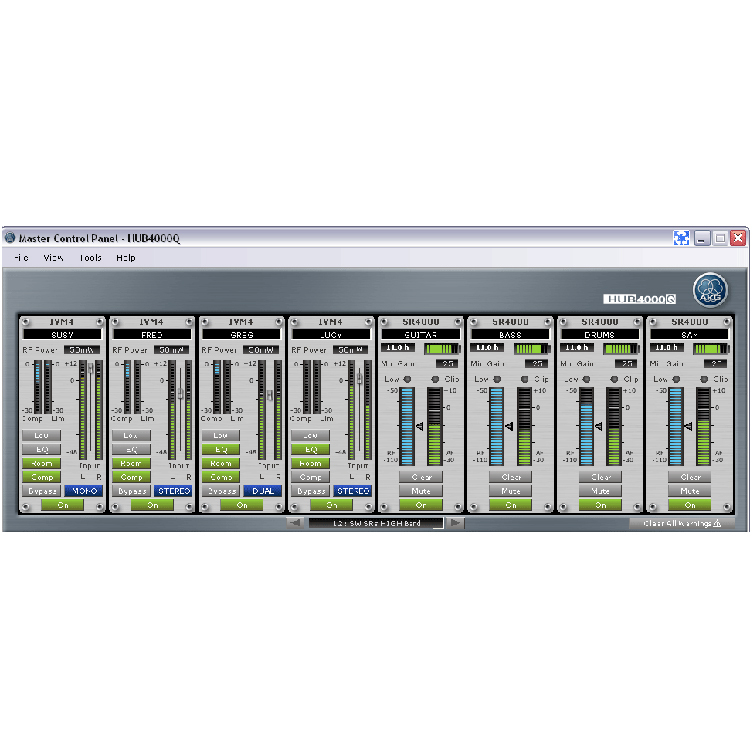Open the File menu

(x=22, y=258)
